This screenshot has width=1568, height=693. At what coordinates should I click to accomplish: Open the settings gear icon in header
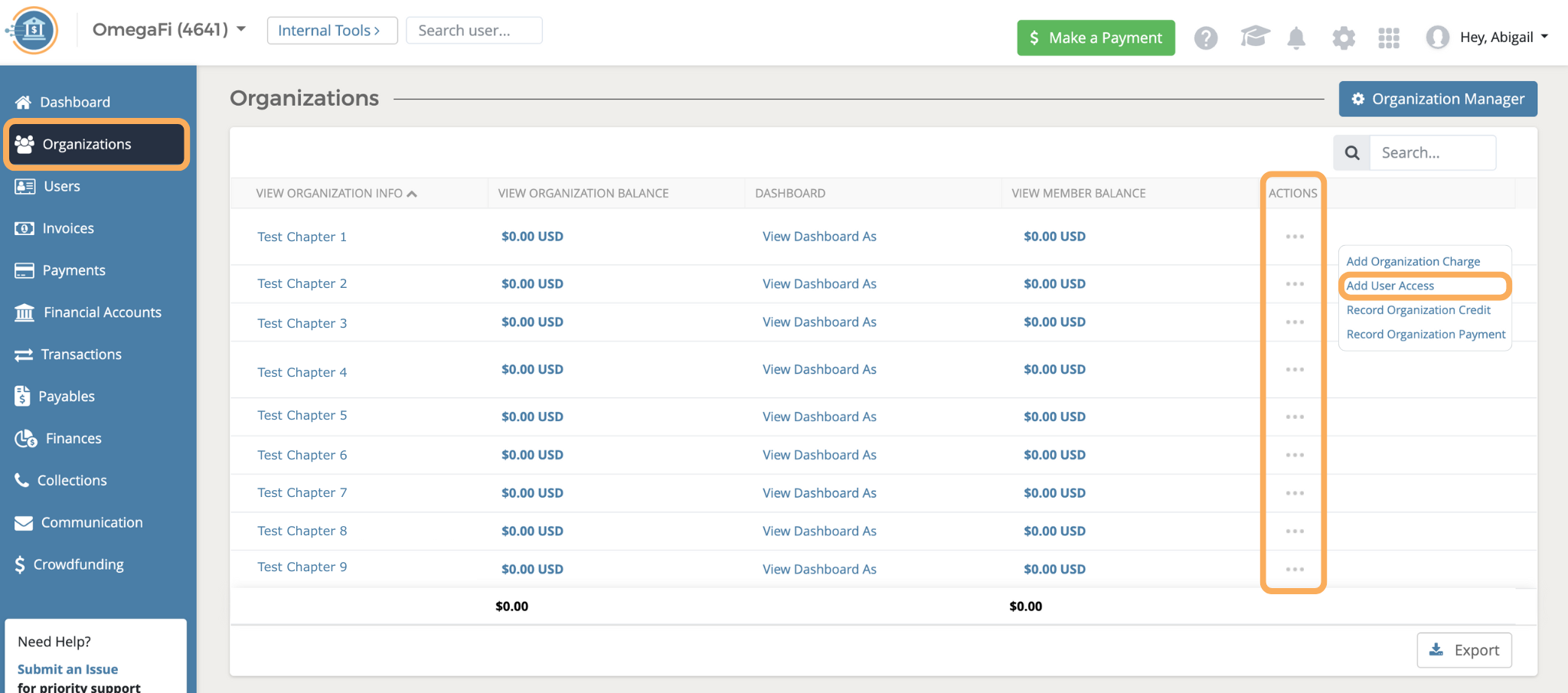click(1343, 38)
